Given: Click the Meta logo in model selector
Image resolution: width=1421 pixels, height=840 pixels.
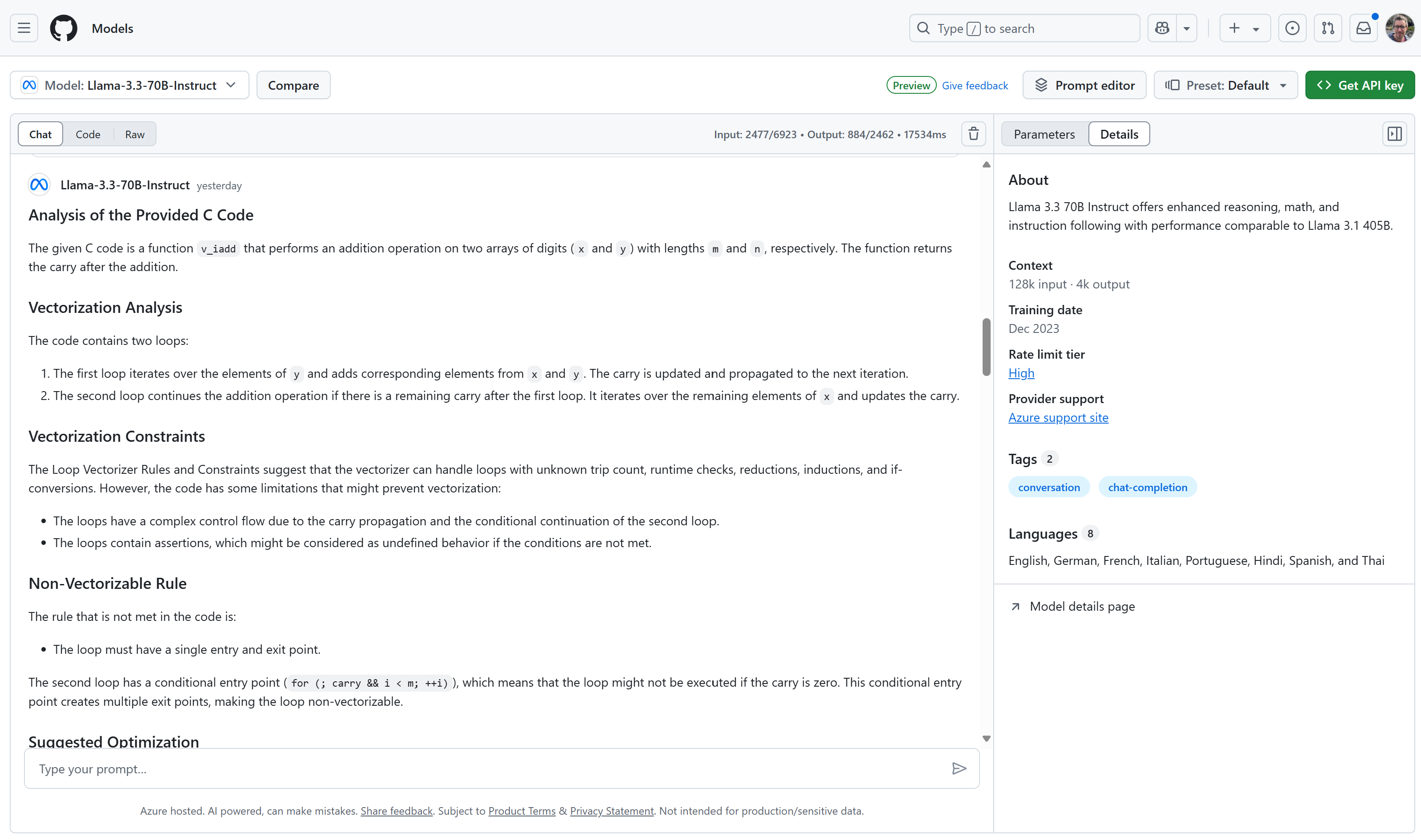Looking at the screenshot, I should tap(29, 85).
